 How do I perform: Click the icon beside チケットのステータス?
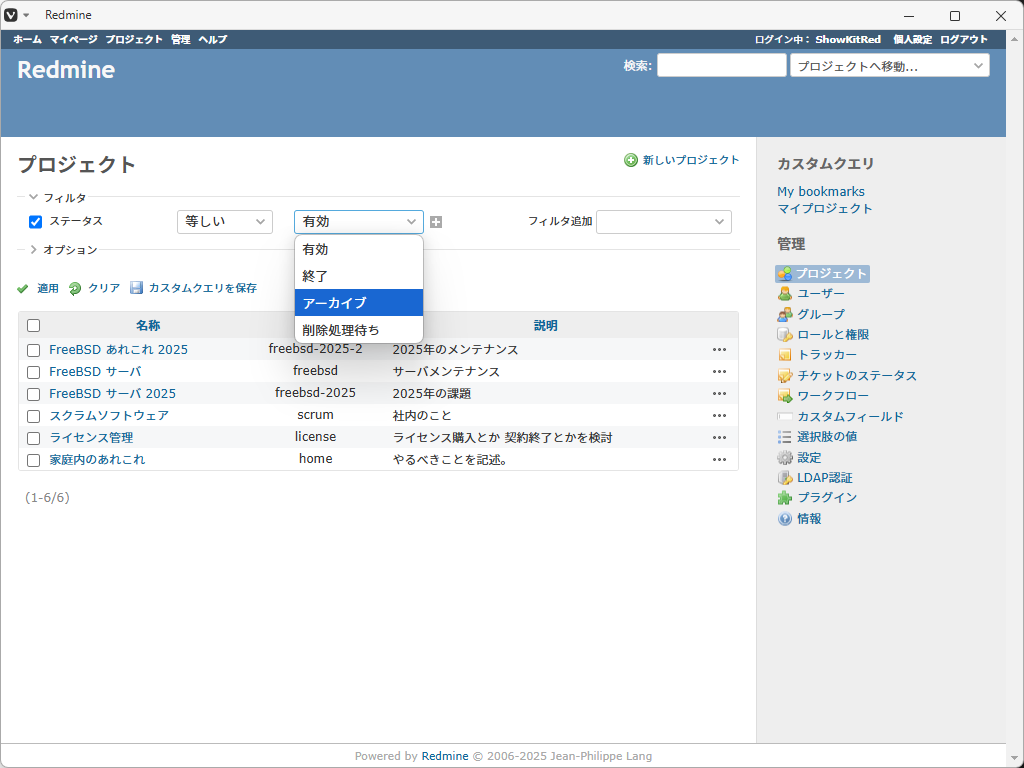tap(785, 376)
